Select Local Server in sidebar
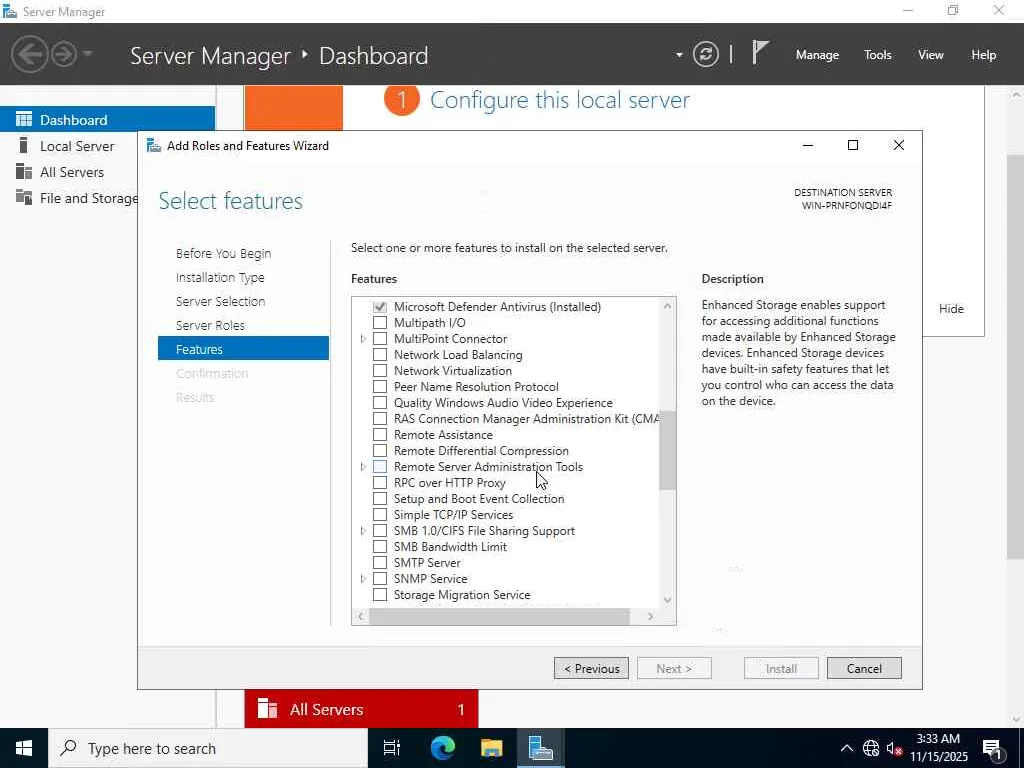Screen dimensions: 1024x768 [x=77, y=146]
